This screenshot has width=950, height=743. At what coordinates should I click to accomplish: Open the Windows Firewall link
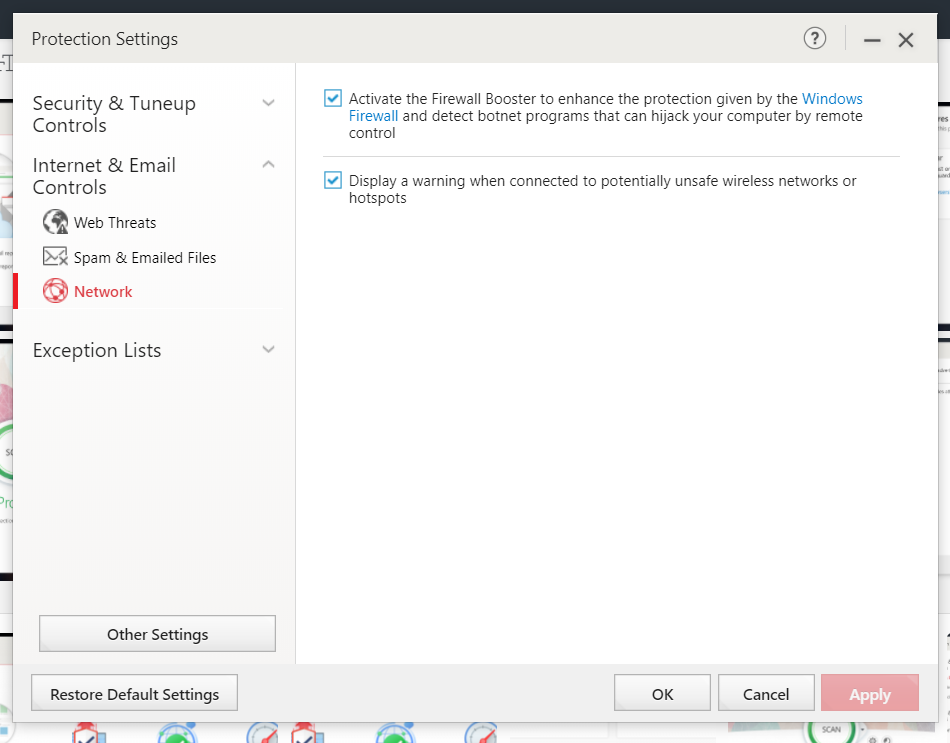pos(831,99)
